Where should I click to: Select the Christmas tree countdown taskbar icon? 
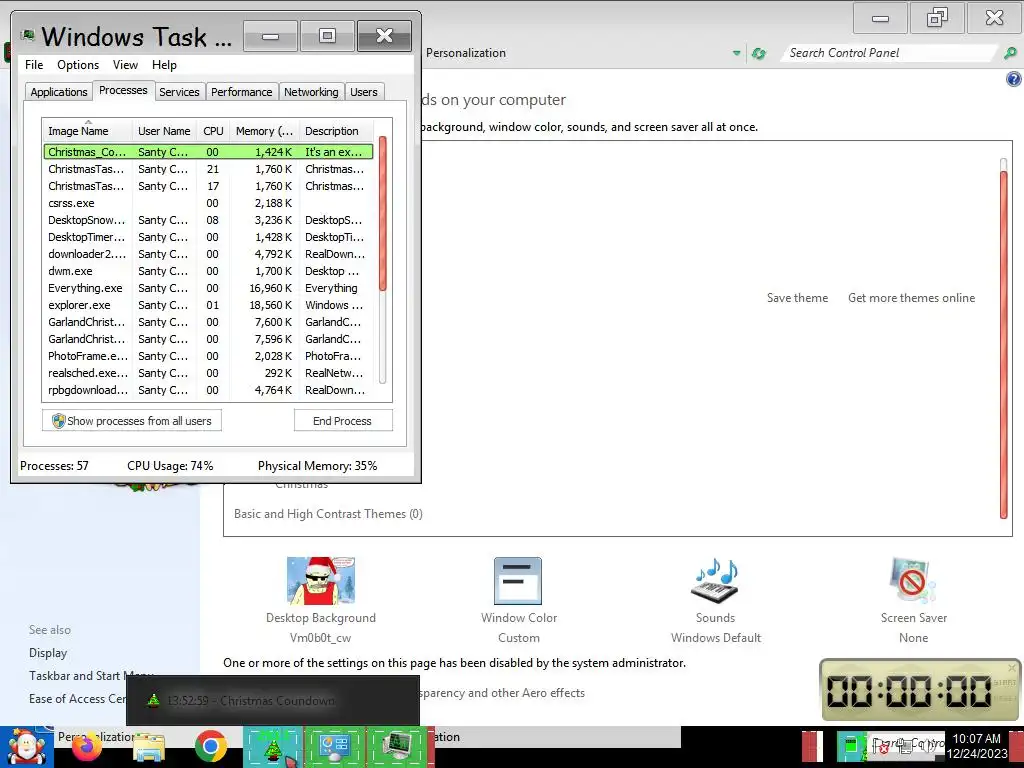273,747
